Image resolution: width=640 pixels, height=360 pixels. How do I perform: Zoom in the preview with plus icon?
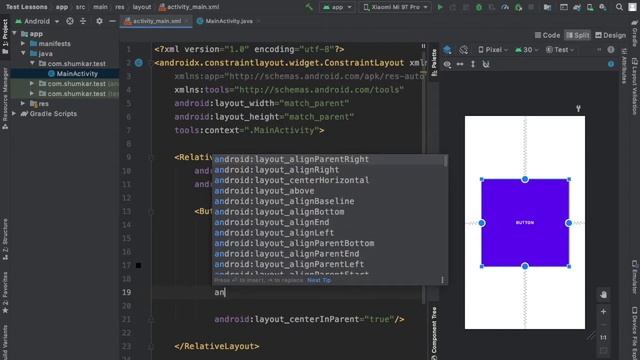click(603, 311)
